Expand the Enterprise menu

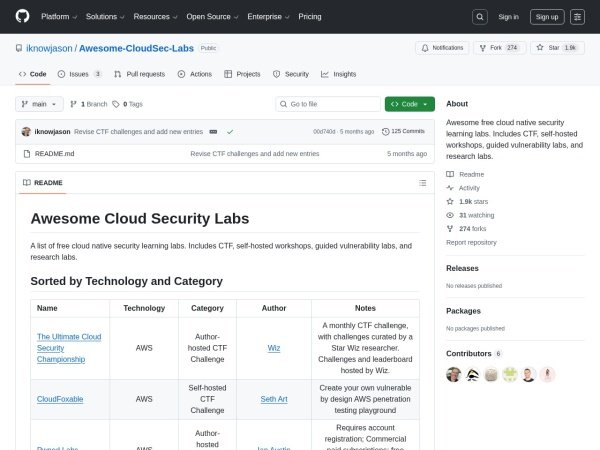coord(268,17)
